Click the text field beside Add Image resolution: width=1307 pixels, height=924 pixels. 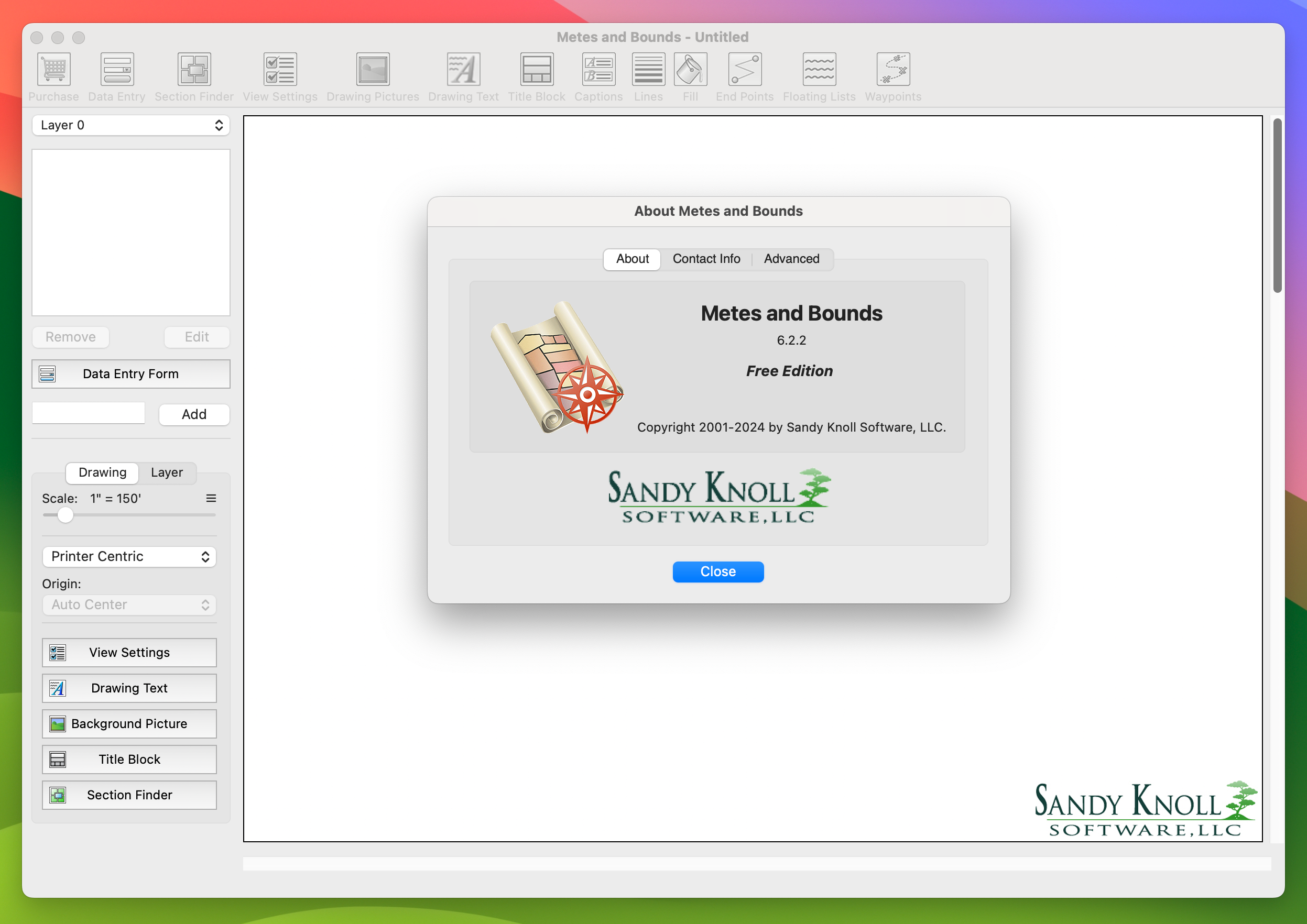coord(89,413)
